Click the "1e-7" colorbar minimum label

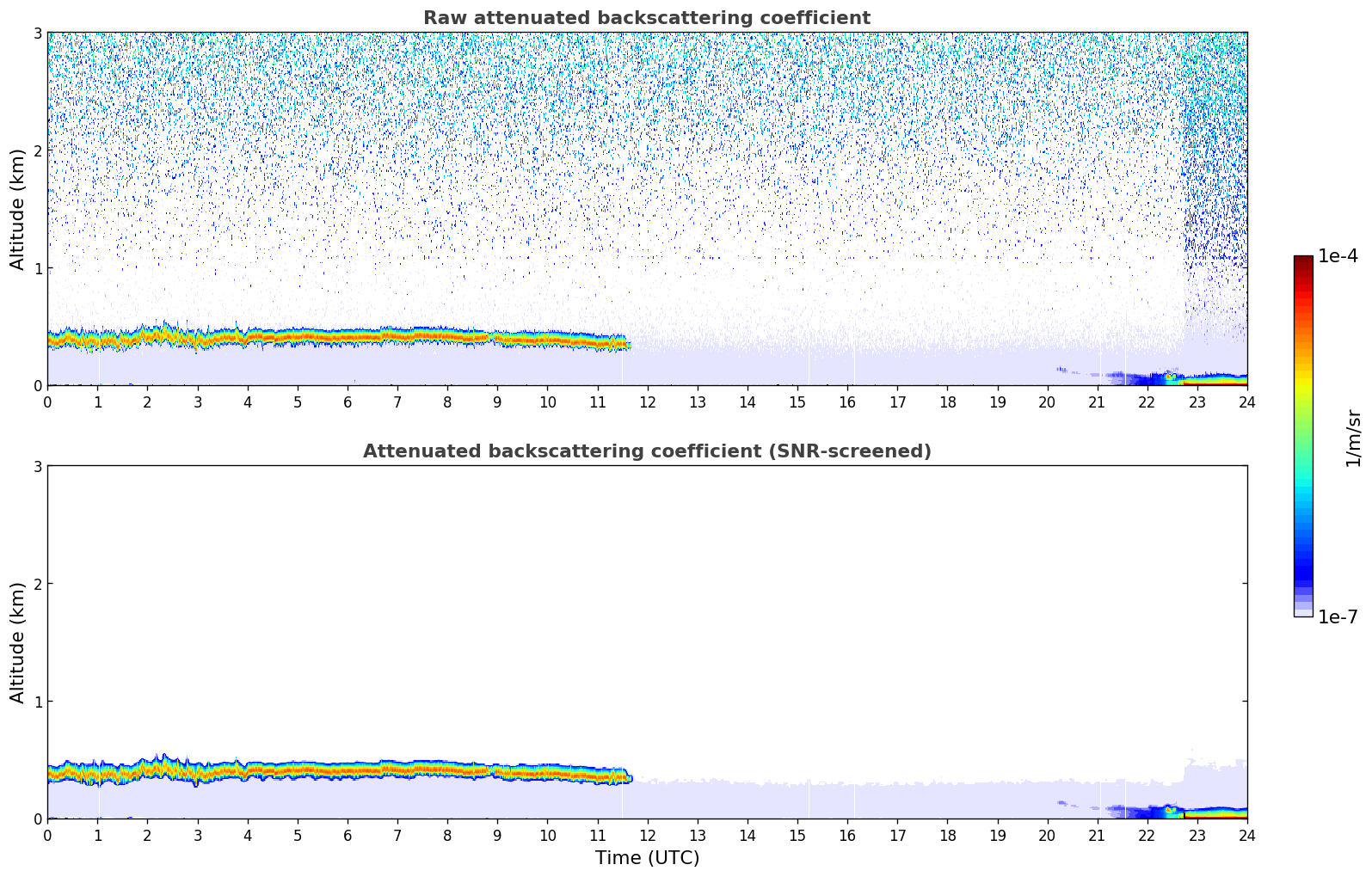1338,617
